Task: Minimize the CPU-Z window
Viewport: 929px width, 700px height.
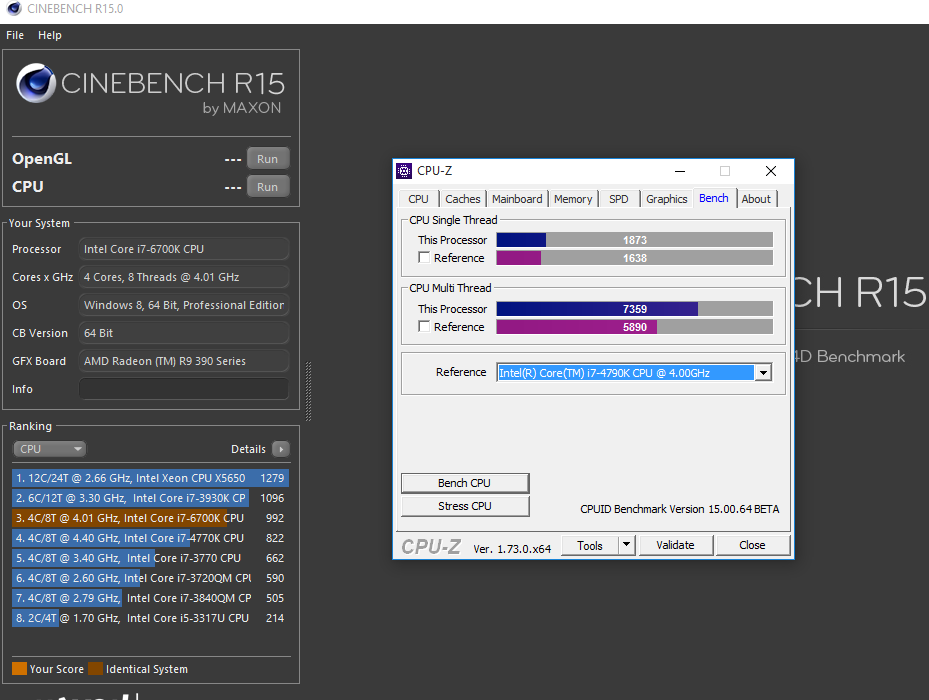Action: 680,171
